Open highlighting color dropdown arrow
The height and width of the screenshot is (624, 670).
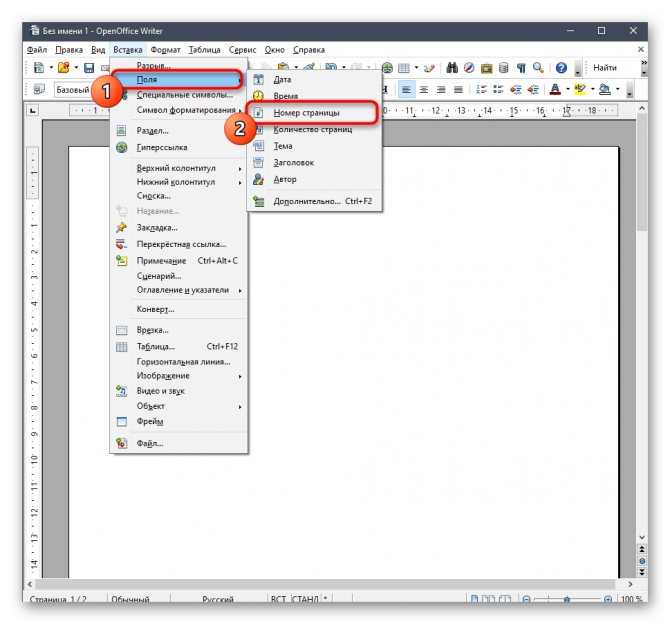pos(592,89)
